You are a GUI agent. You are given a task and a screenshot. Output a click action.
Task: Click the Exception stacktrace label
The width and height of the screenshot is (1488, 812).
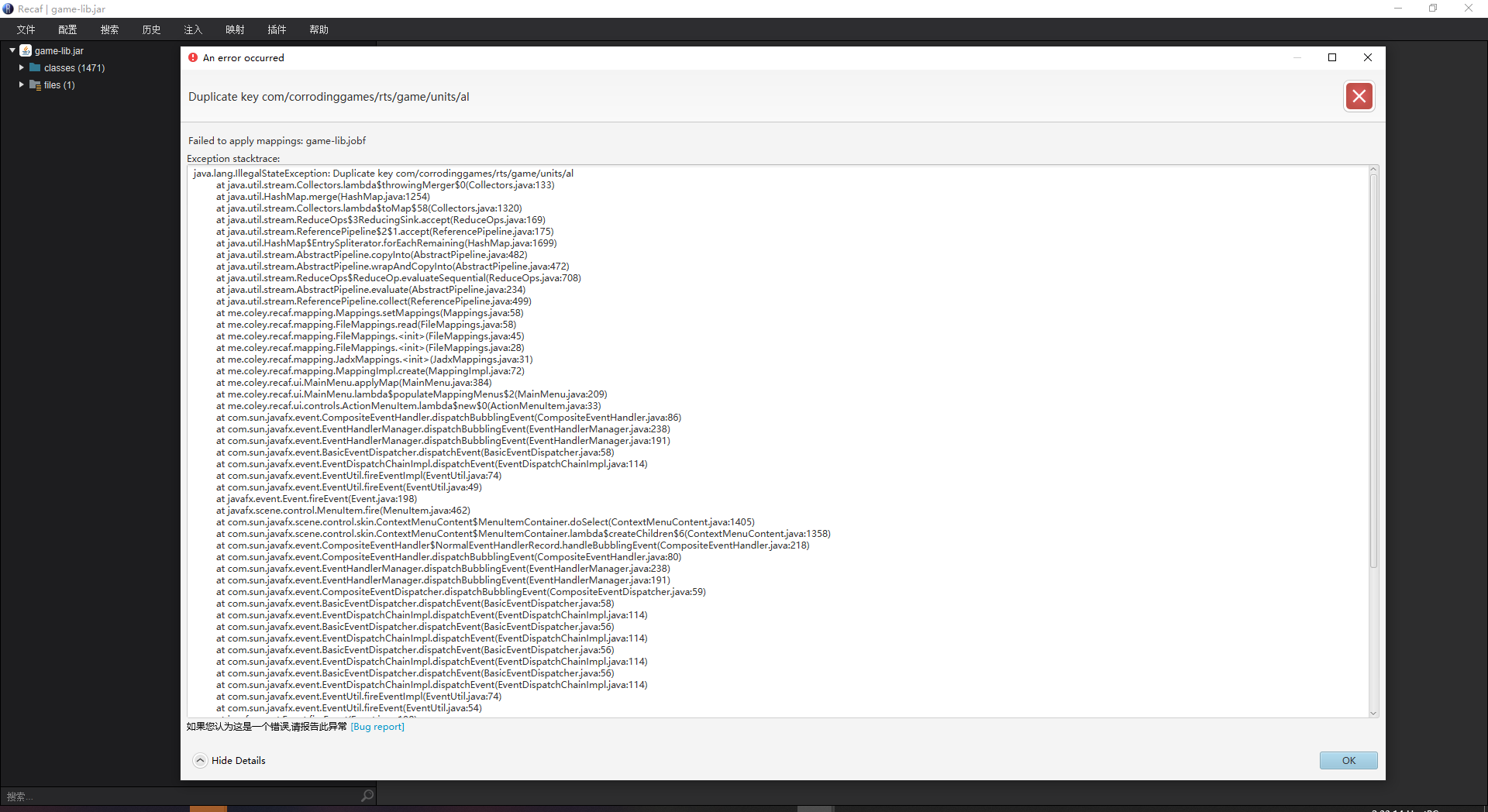click(x=233, y=159)
